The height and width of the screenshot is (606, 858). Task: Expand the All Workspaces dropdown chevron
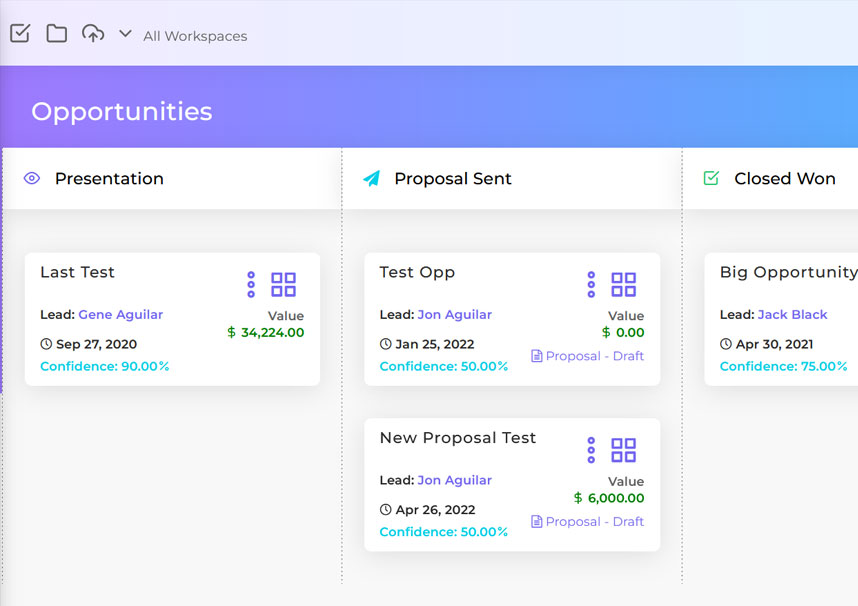point(125,34)
